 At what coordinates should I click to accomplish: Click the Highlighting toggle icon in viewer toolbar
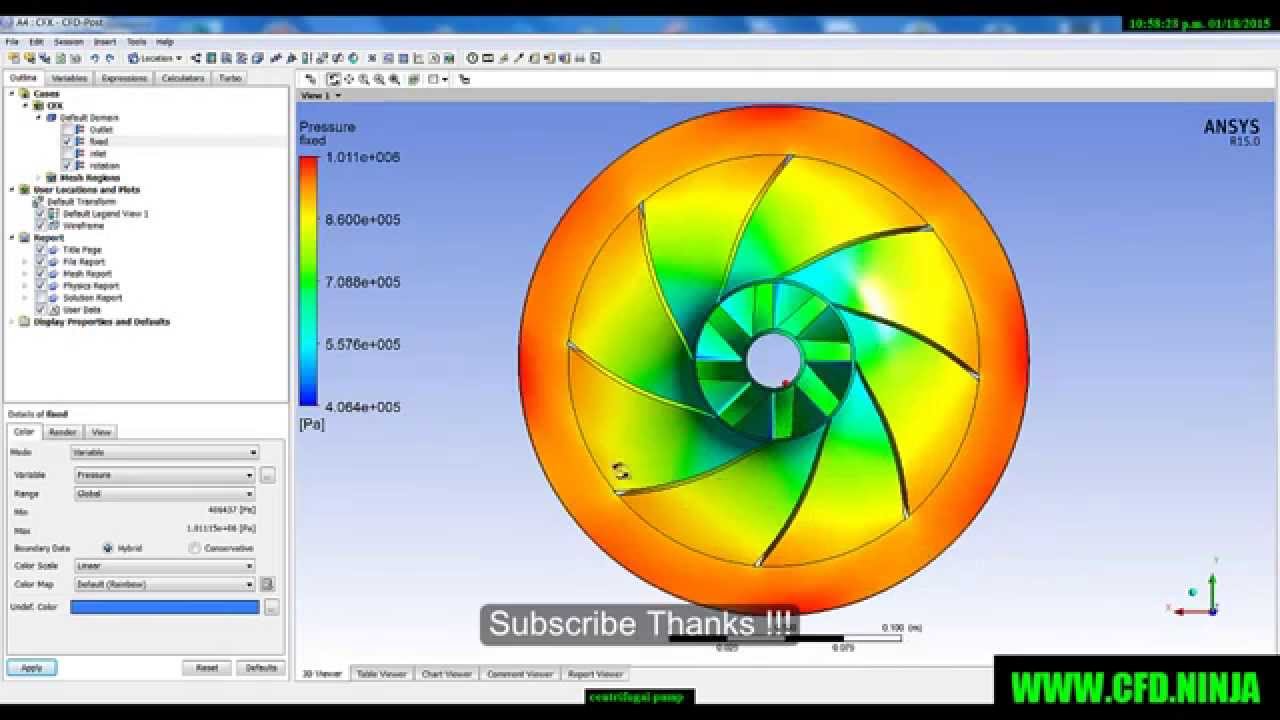click(x=413, y=79)
